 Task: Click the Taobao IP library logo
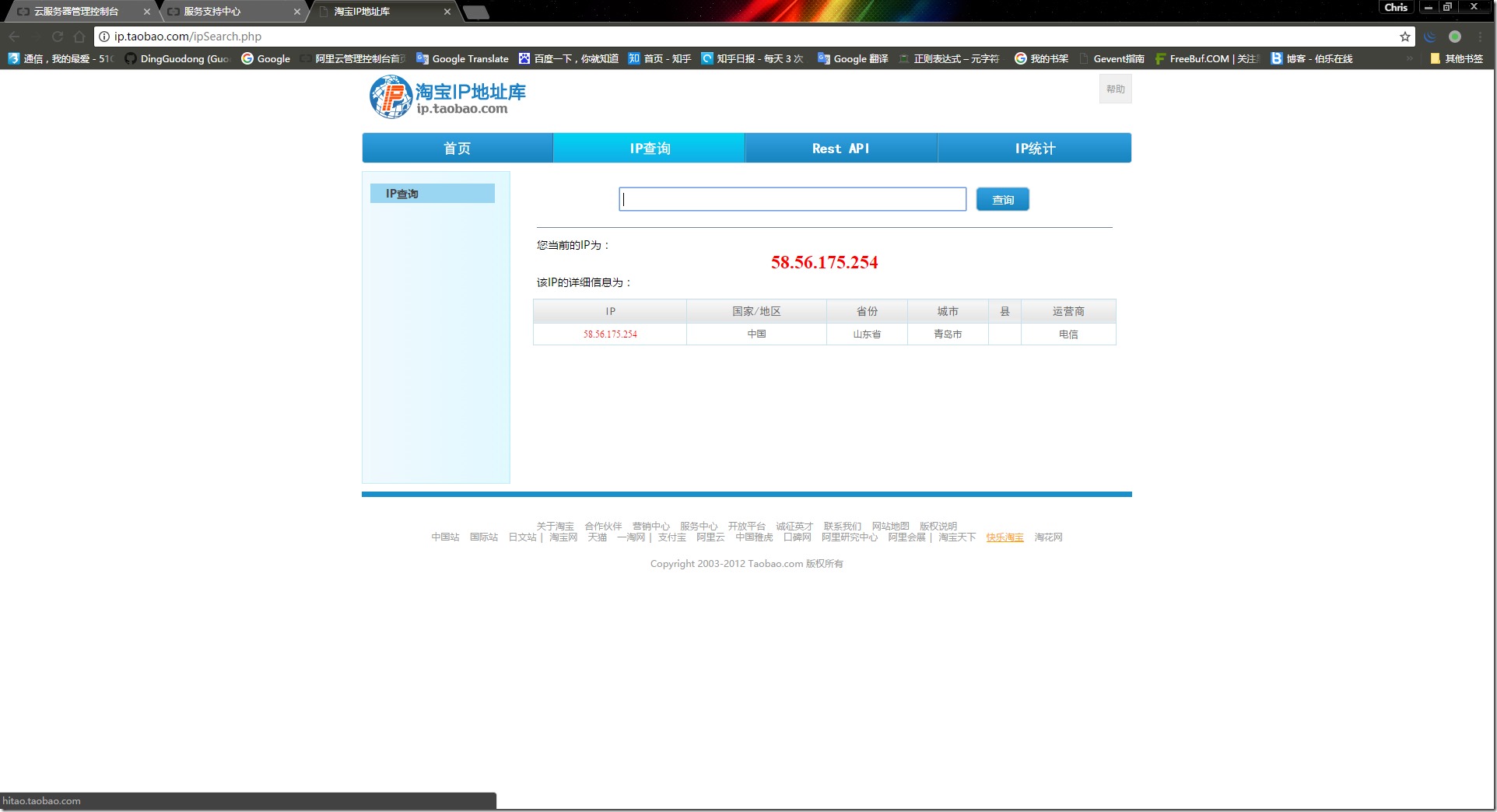coord(447,97)
